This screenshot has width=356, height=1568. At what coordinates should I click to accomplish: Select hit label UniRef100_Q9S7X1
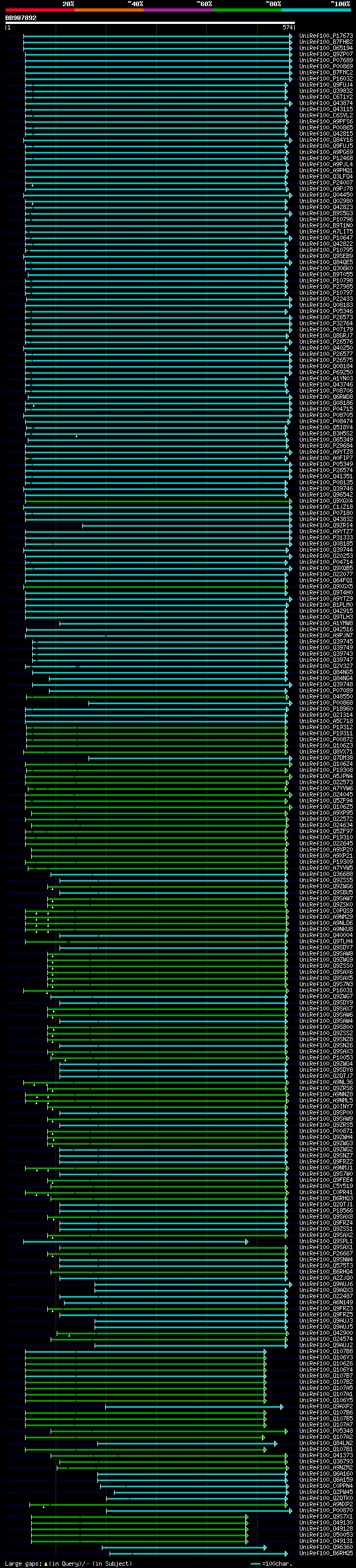(x=326, y=1516)
